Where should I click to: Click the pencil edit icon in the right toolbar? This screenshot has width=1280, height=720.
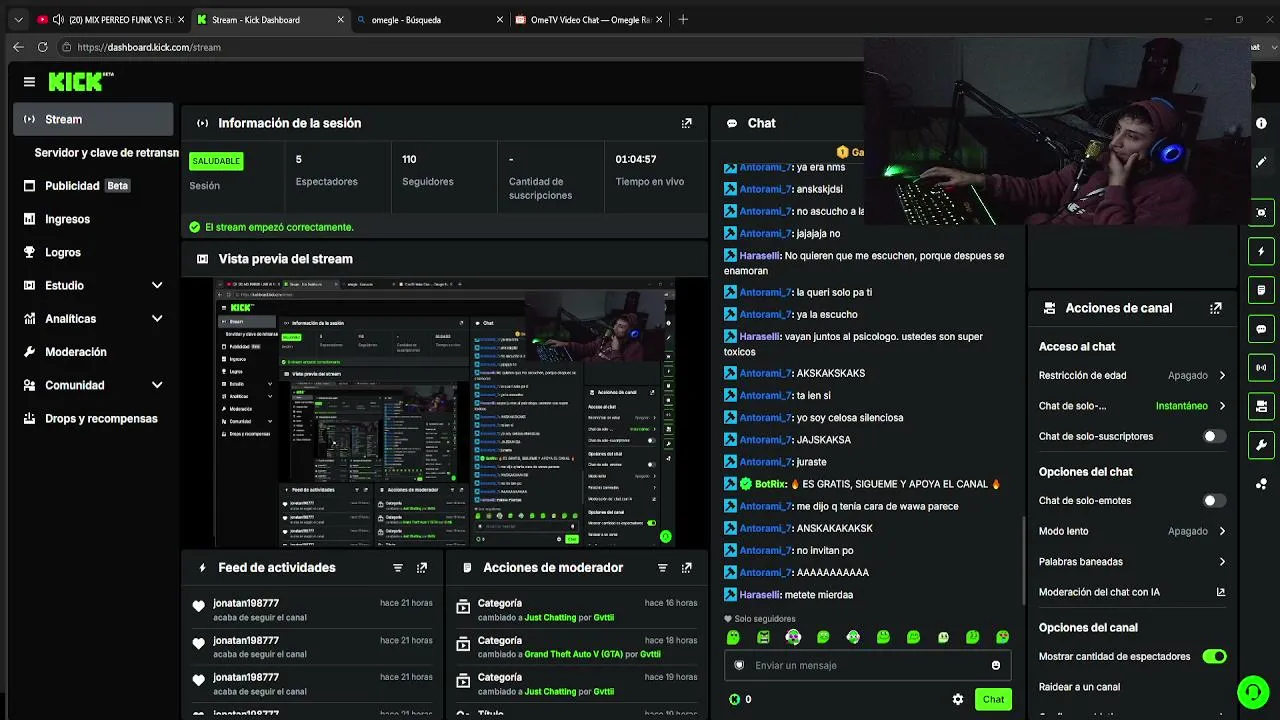[1261, 162]
